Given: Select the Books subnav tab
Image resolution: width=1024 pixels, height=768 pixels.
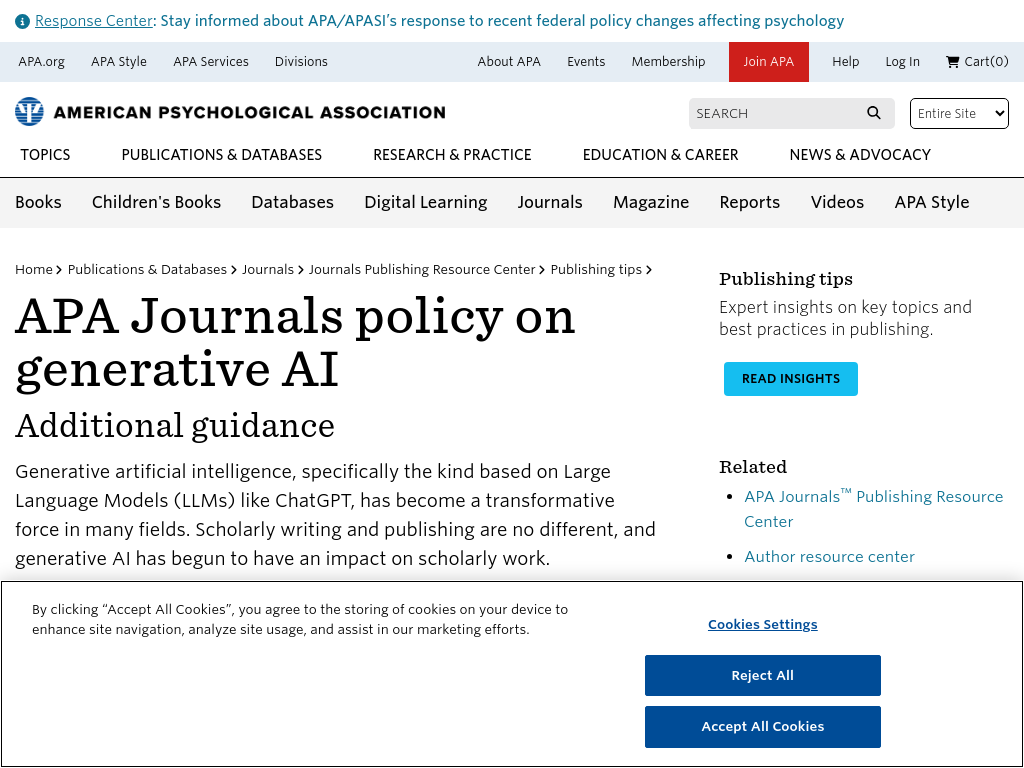Looking at the screenshot, I should [39, 202].
